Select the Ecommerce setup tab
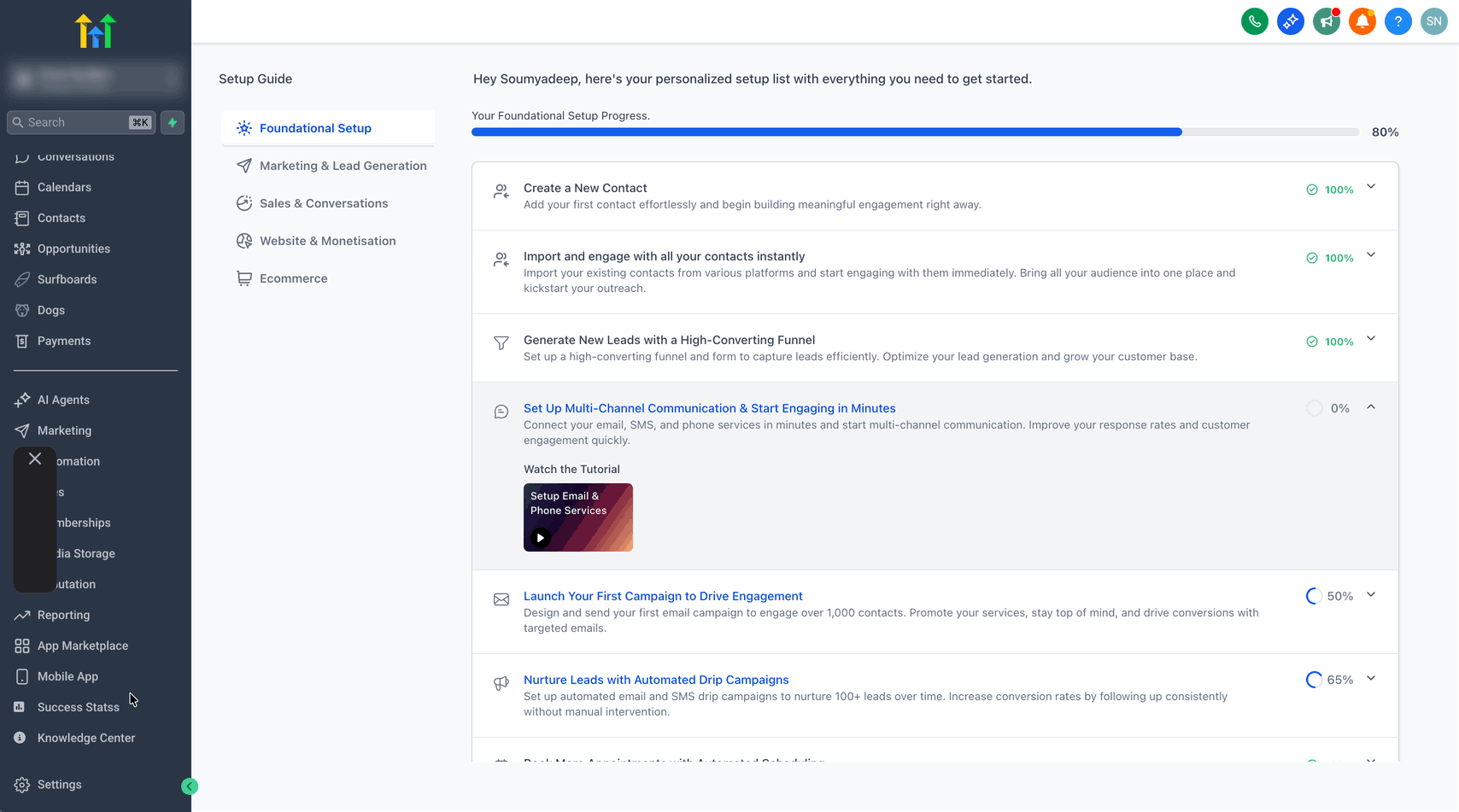 (293, 278)
